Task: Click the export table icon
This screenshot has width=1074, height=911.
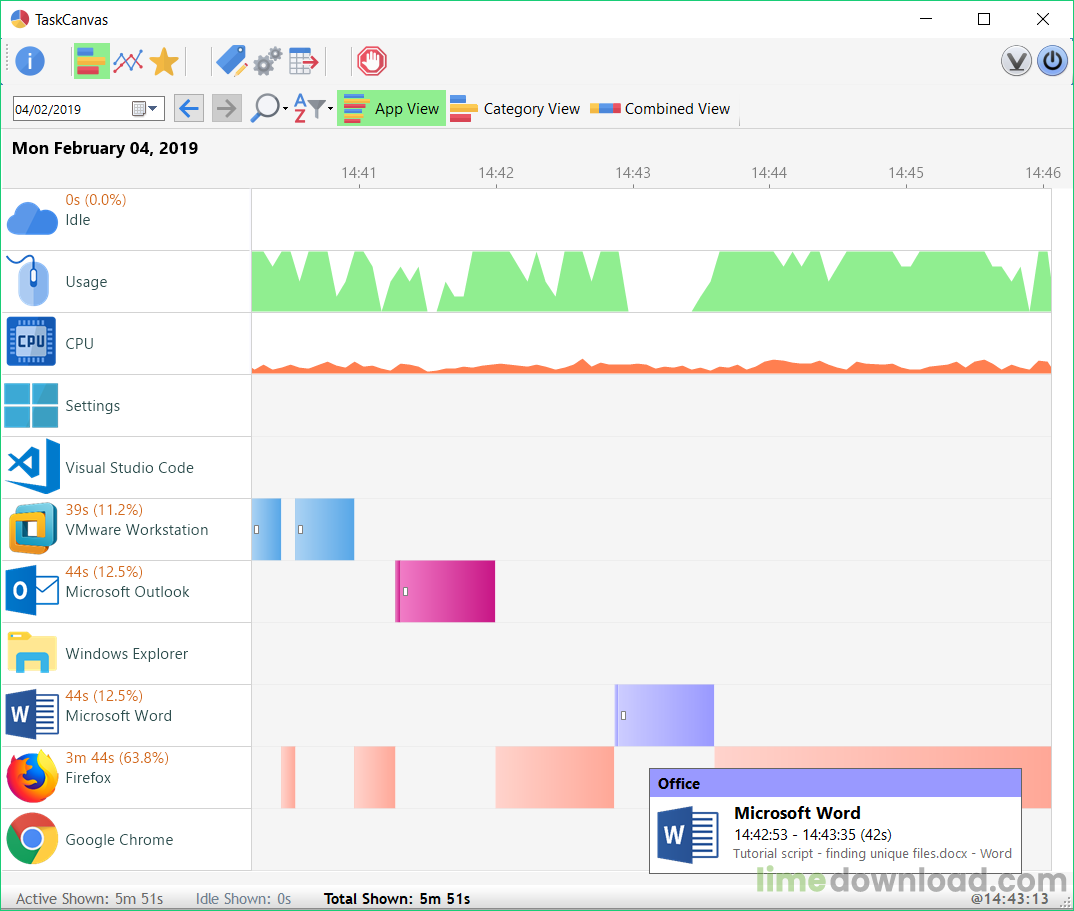Action: 303,62
